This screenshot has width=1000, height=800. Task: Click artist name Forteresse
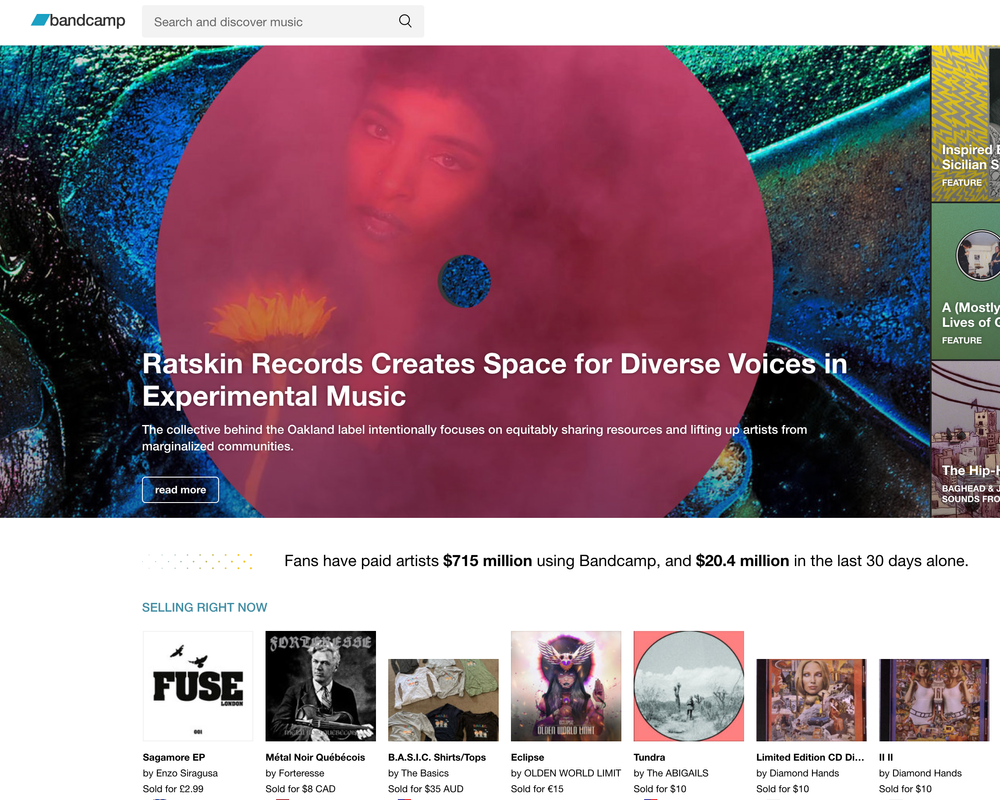(301, 773)
